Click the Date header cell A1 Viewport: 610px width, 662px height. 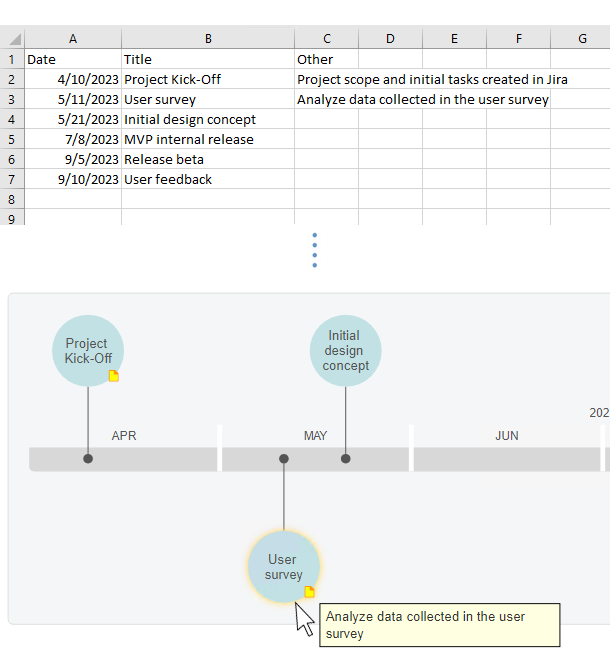pyautogui.click(x=73, y=59)
